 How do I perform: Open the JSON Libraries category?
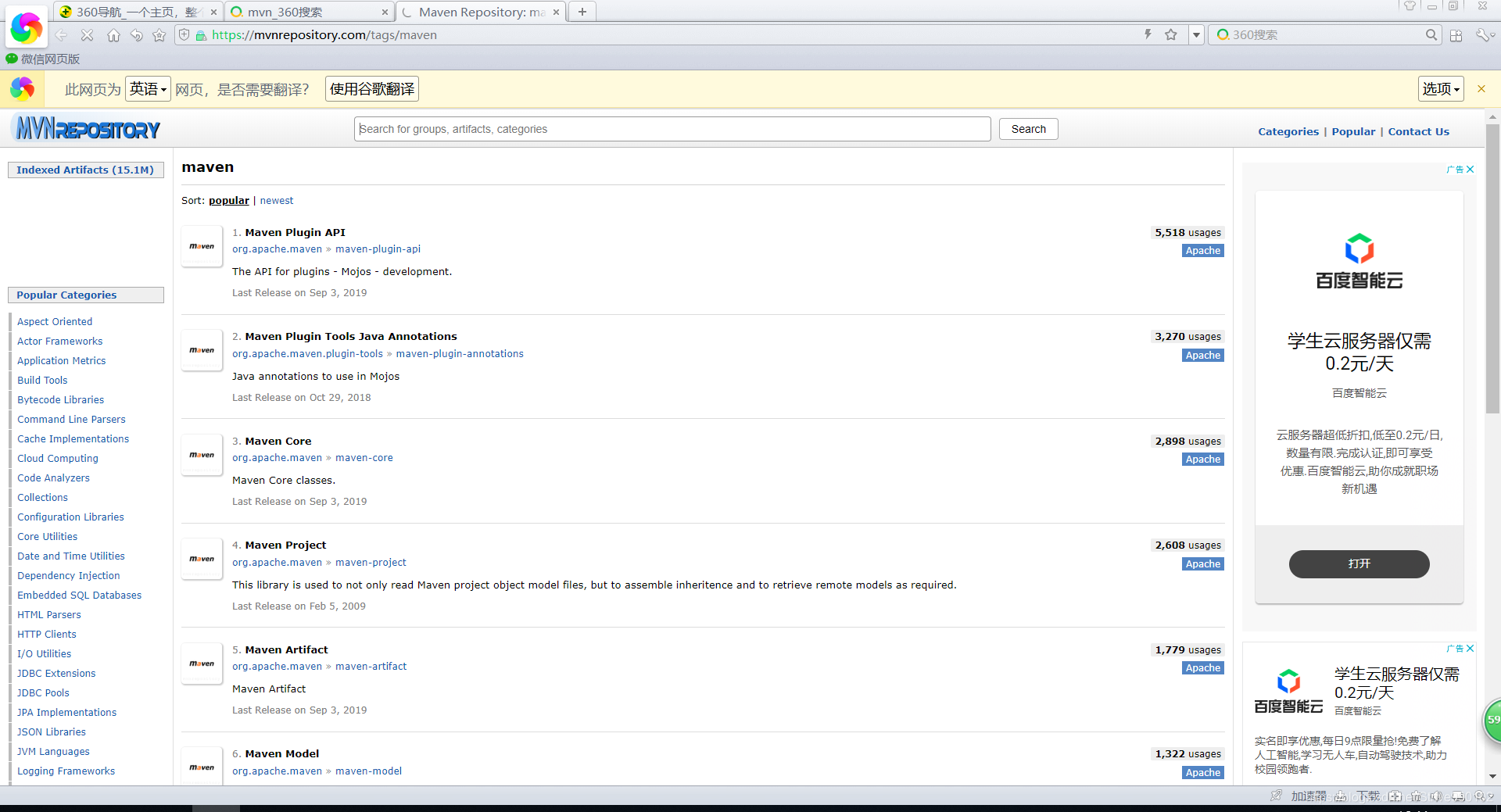coord(52,732)
